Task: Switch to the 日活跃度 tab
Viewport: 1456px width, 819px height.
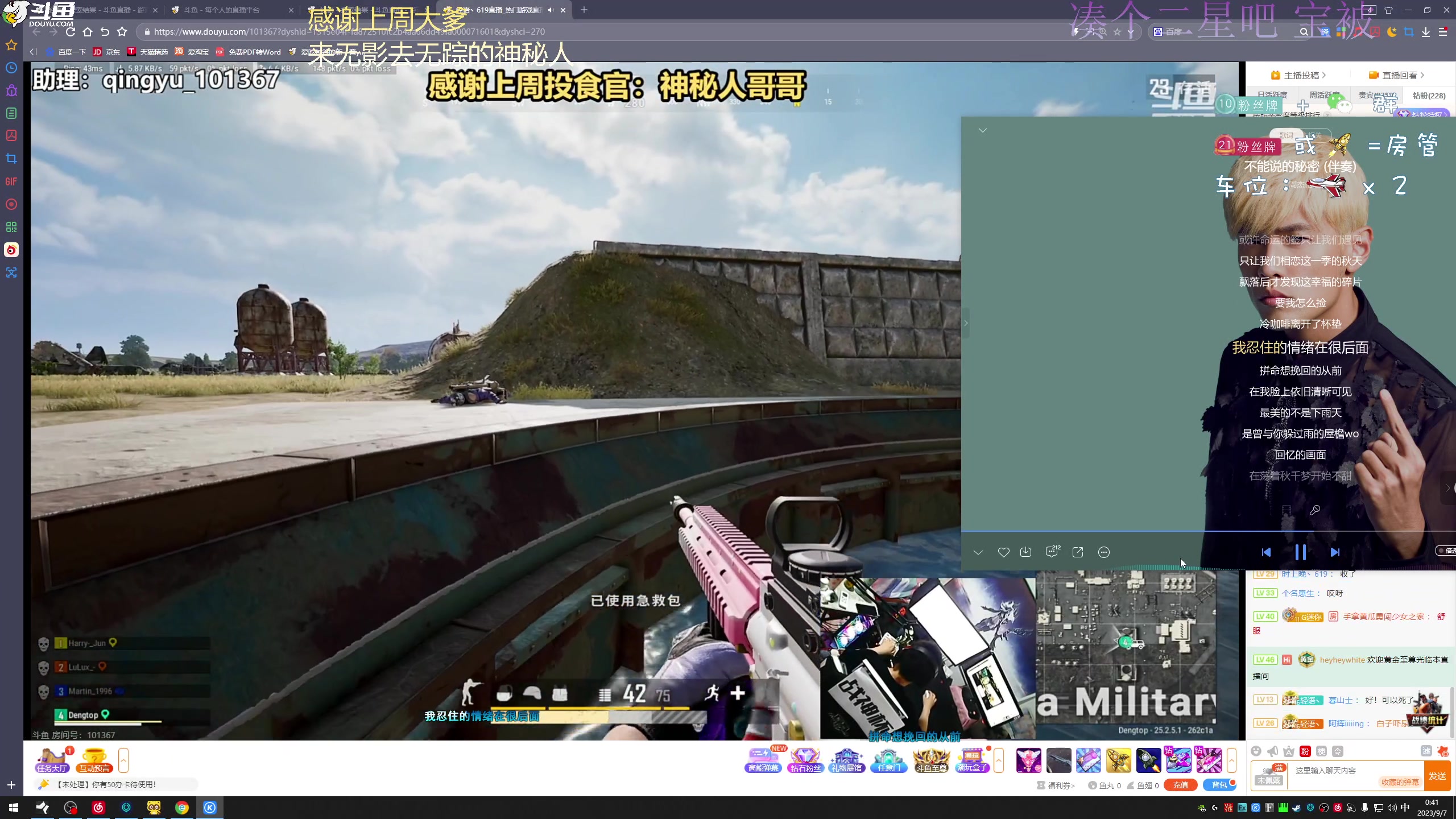Action: (1272, 95)
